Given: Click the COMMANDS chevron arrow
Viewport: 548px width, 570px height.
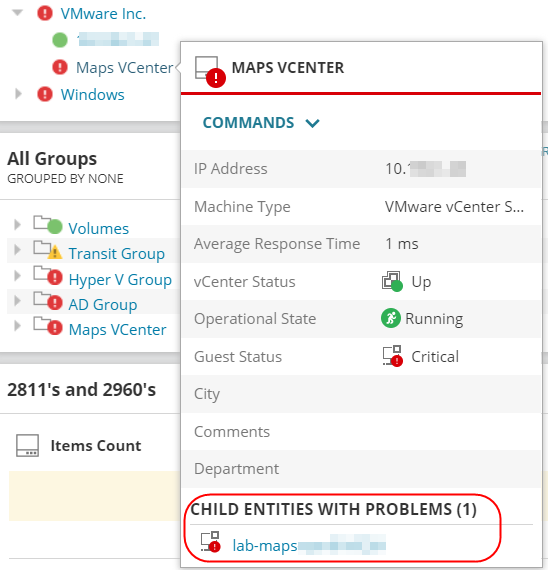Looking at the screenshot, I should click(312, 123).
